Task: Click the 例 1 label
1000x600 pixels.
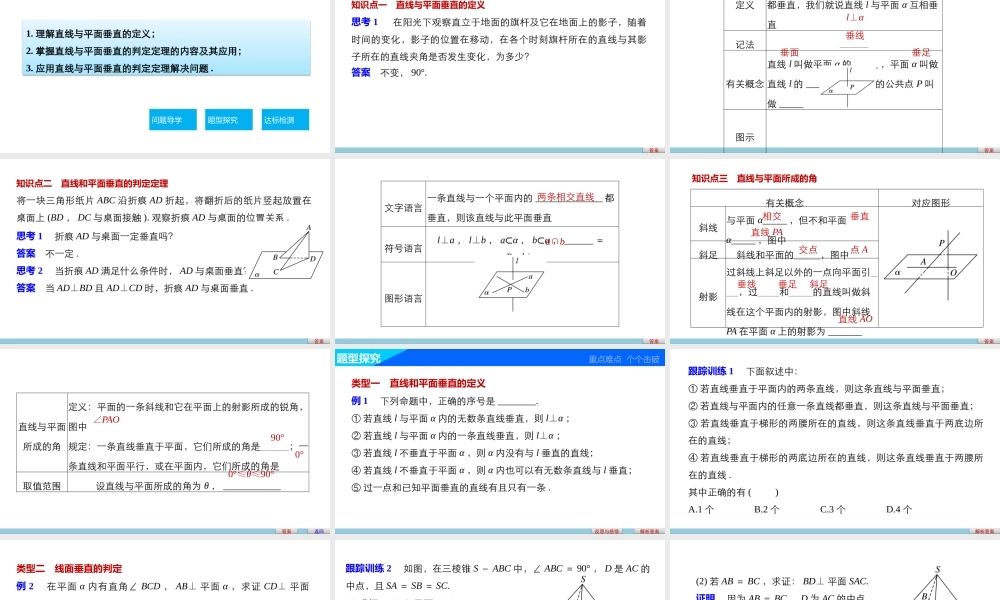Action: [360, 401]
